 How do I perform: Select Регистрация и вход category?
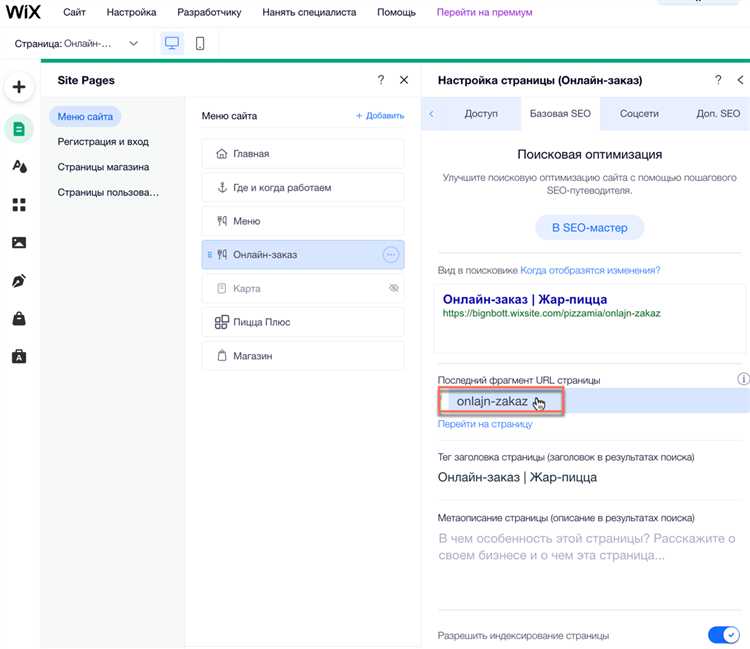[103, 142]
